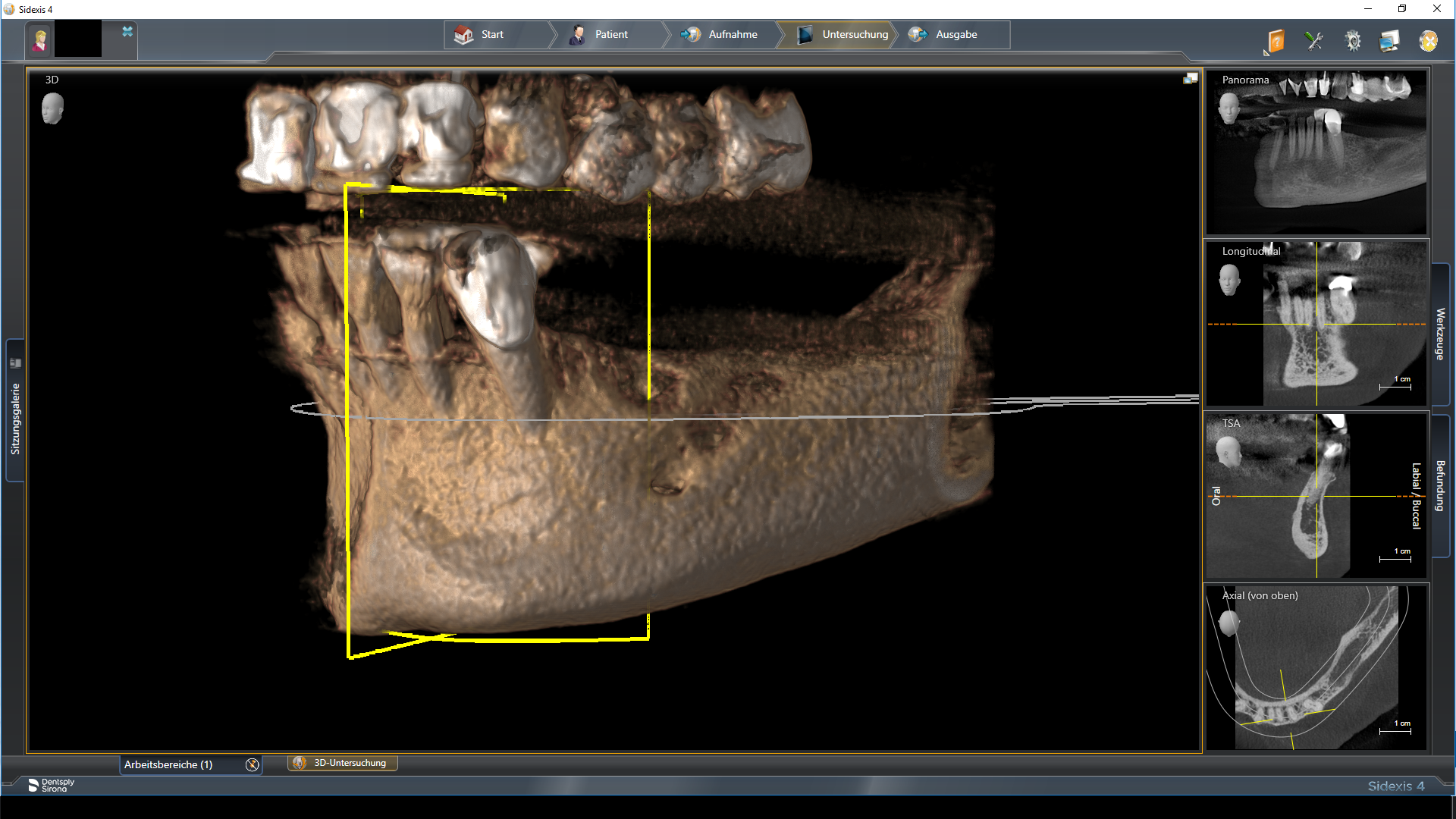Switch to the Aufnahme phase tab

click(720, 35)
